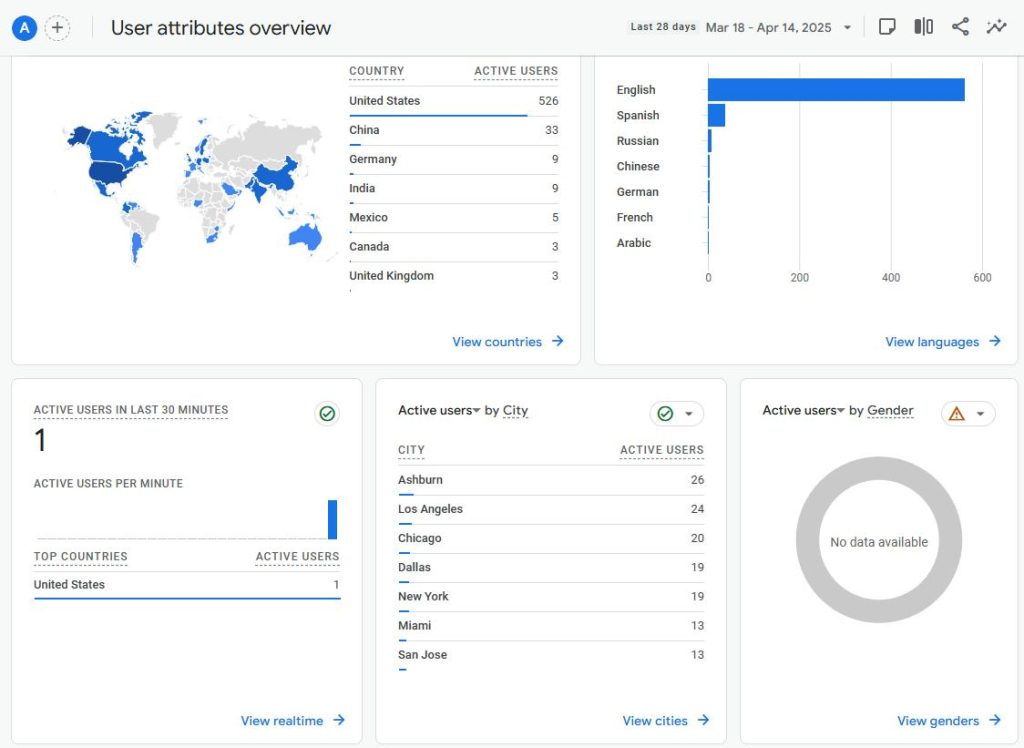This screenshot has height=748, width=1024.
Task: Open the warning dropdown in the Gender card
Action: [x=968, y=414]
